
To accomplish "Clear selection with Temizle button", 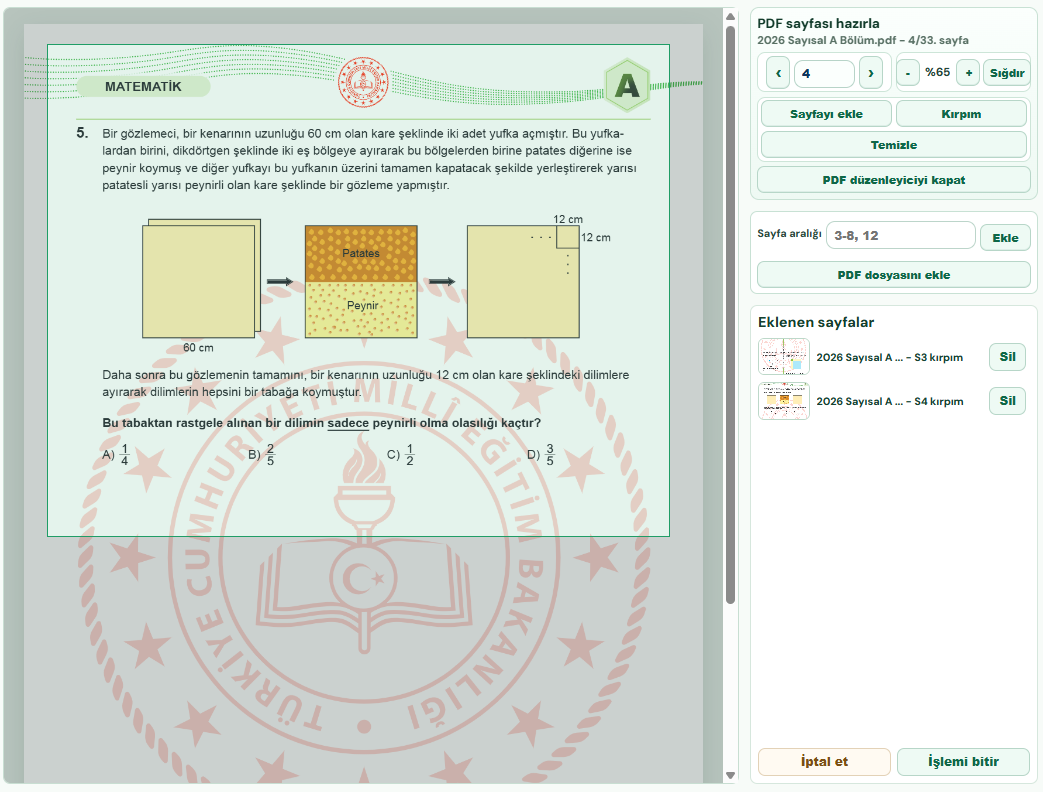I will (893, 144).
